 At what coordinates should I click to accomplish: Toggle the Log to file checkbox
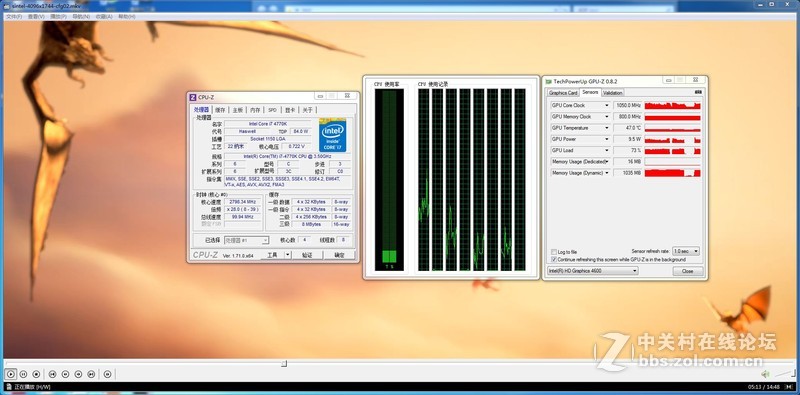(554, 252)
